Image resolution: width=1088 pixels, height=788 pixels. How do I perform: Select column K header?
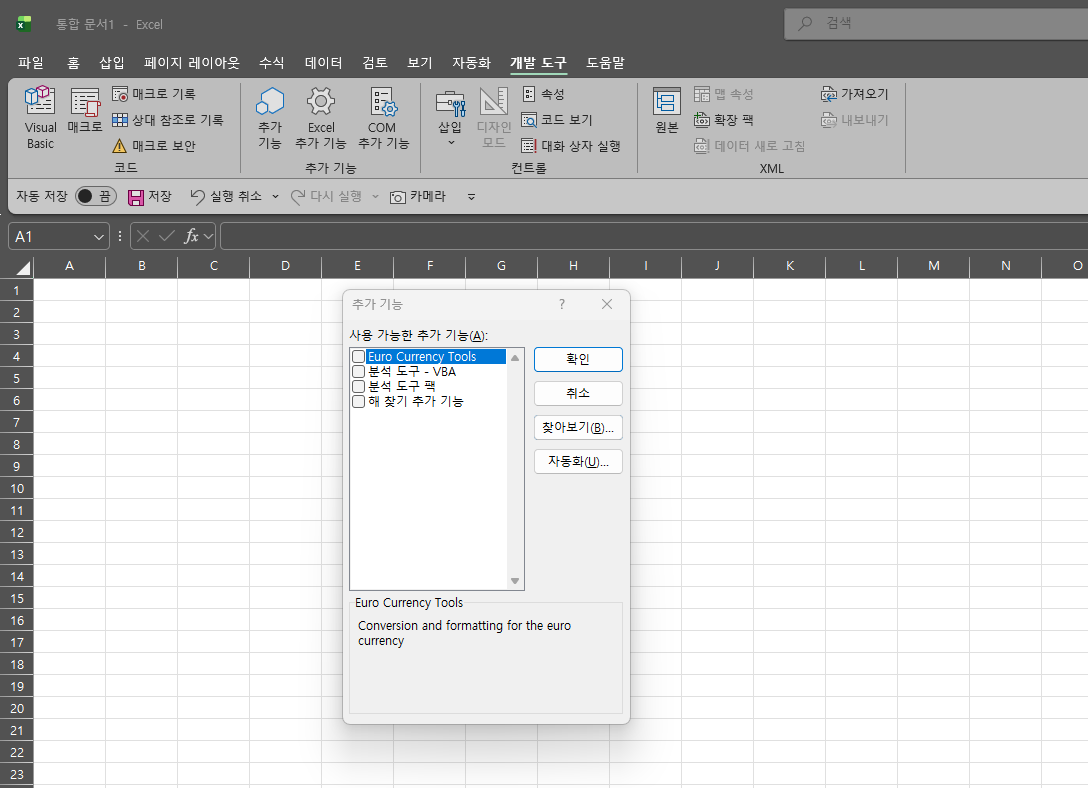tap(790, 266)
